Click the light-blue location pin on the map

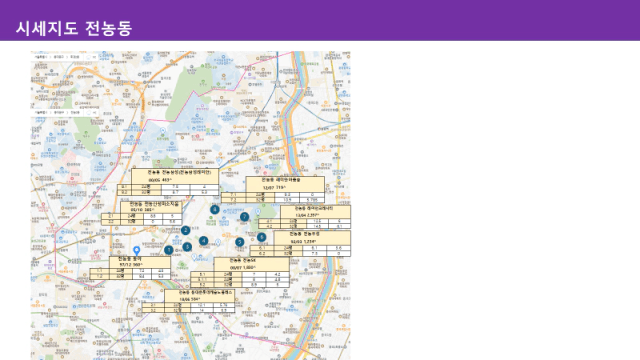tap(137, 251)
